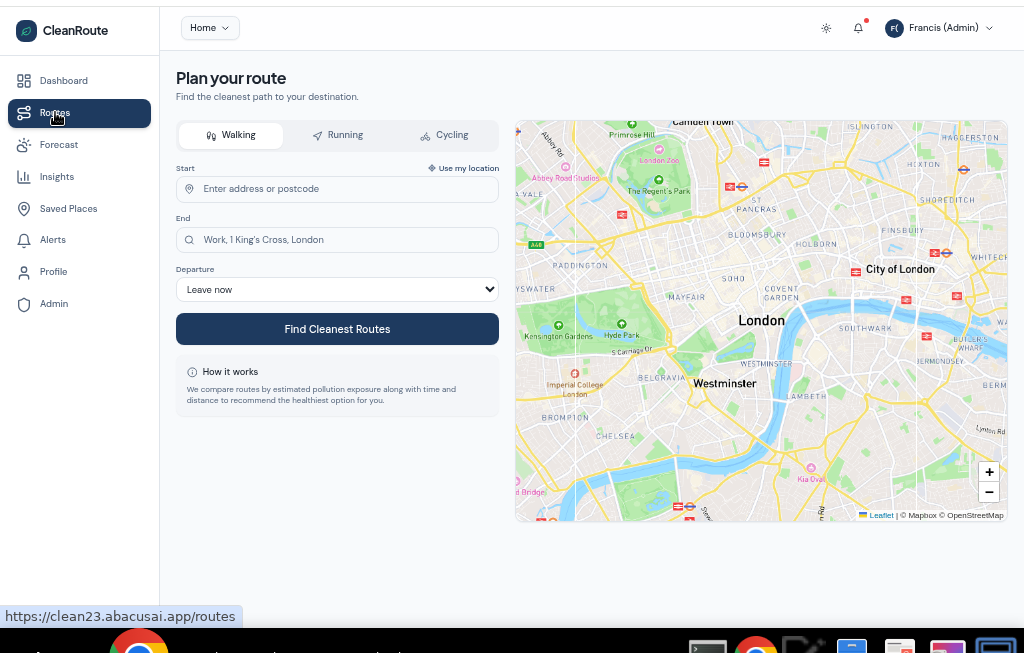Click Kia Oval marker on map

coord(811,468)
